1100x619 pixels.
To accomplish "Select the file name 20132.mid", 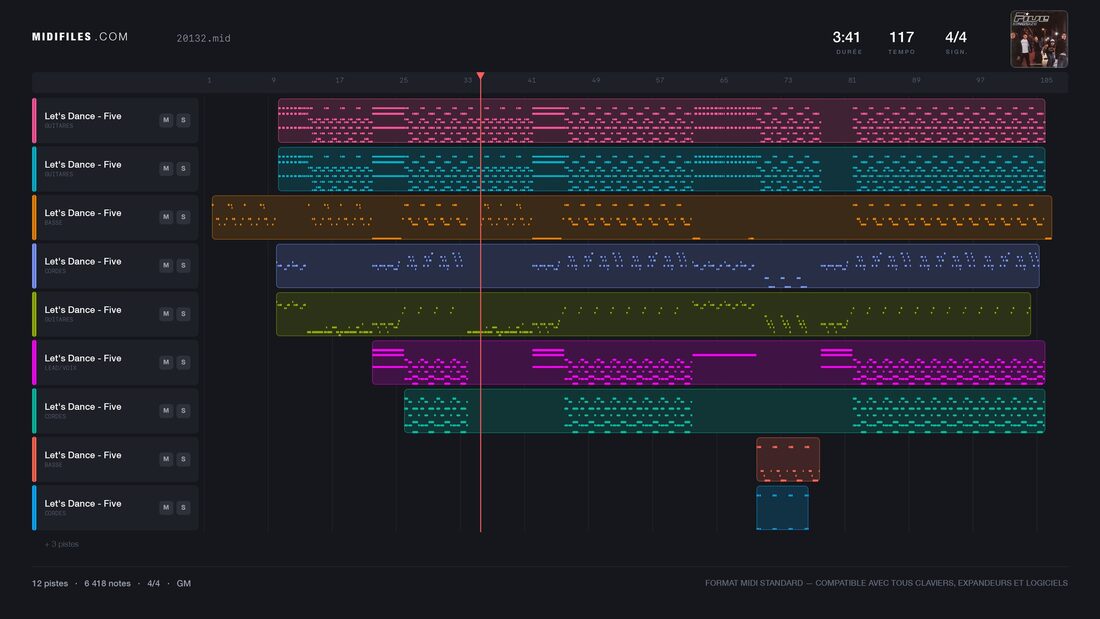I will pos(203,39).
